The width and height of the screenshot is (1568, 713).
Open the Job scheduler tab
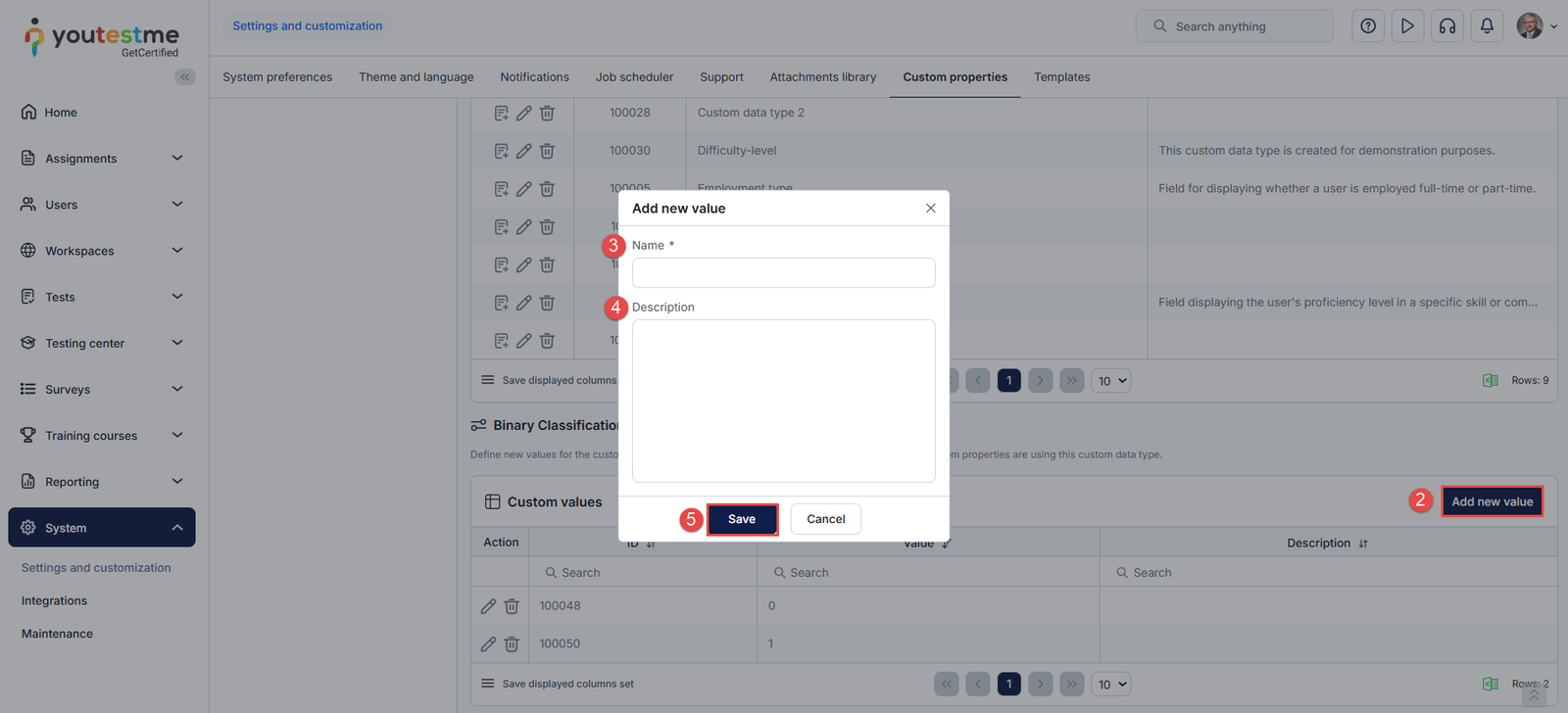pos(634,77)
